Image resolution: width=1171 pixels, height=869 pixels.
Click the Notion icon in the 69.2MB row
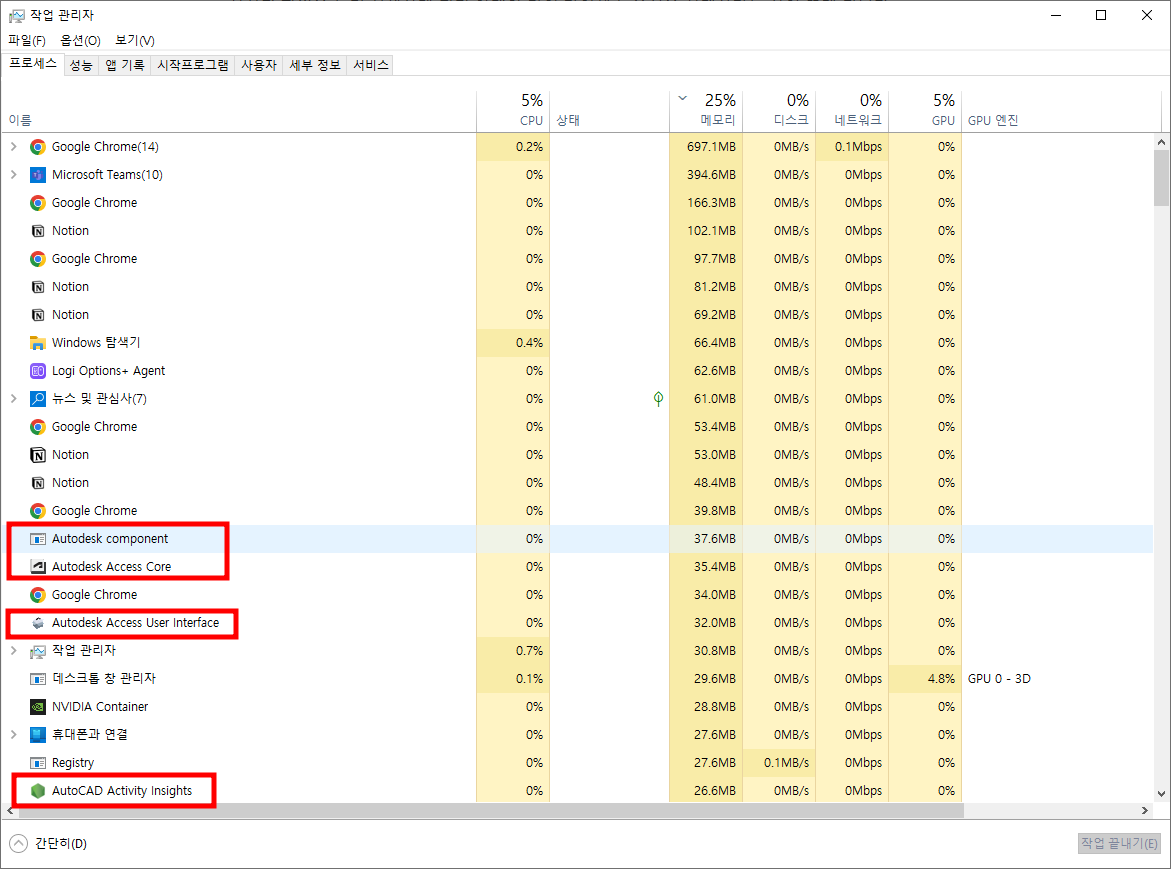[37, 315]
